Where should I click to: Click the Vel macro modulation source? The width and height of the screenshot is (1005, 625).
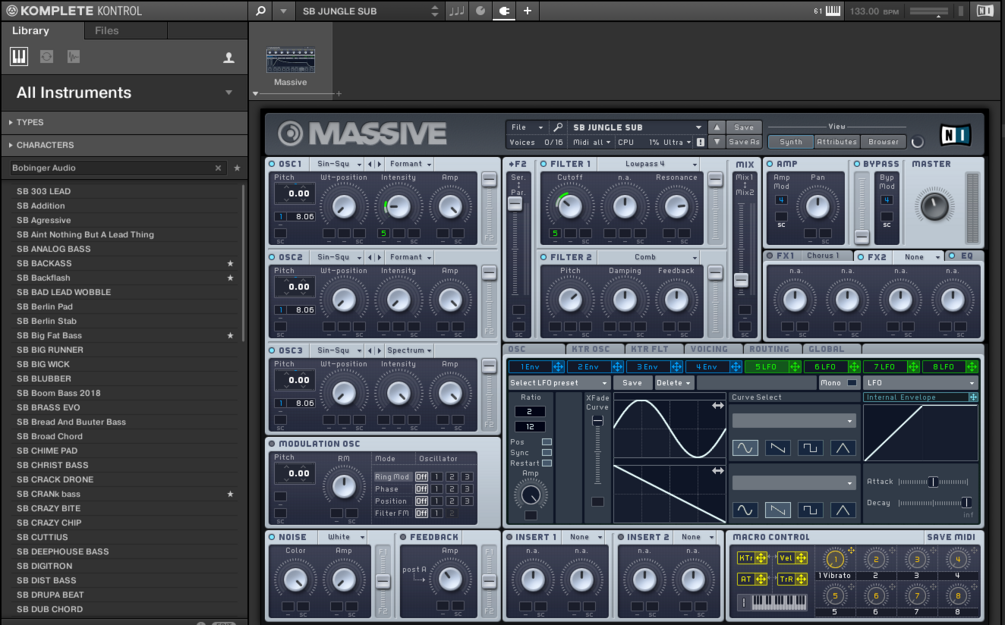coord(793,558)
